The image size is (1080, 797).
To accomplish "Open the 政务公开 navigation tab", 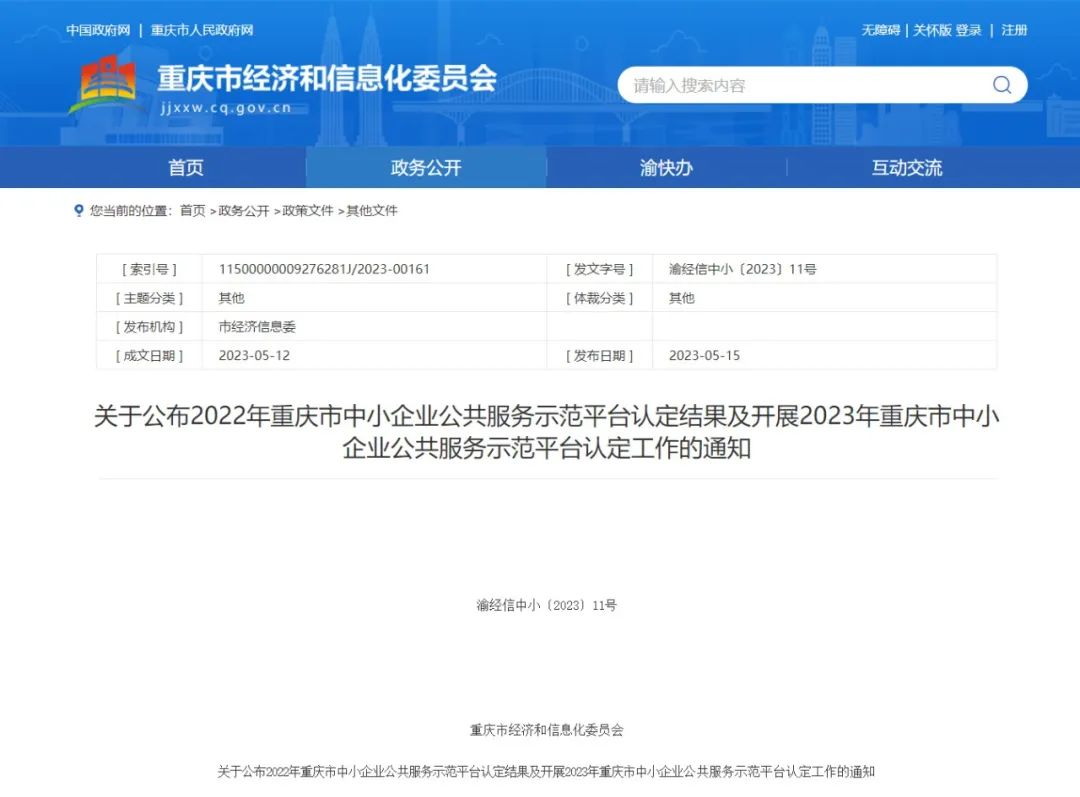I will pyautogui.click(x=424, y=167).
